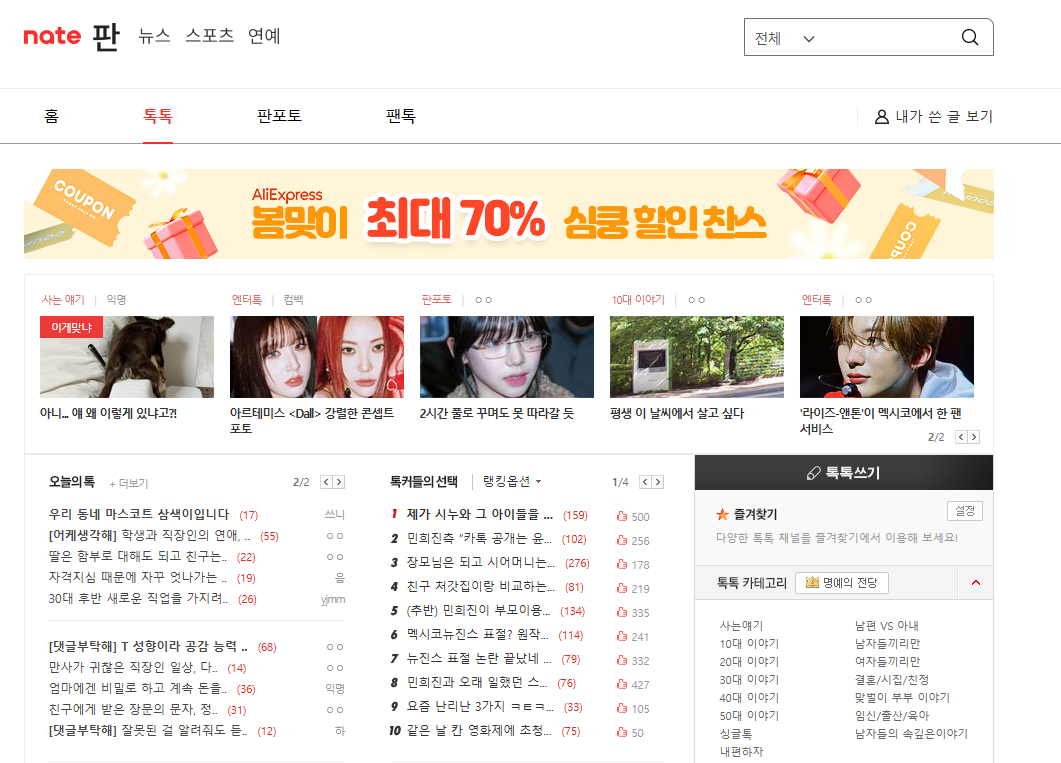Open the 라이즈-앤톤 thumbnail

(x=886, y=356)
